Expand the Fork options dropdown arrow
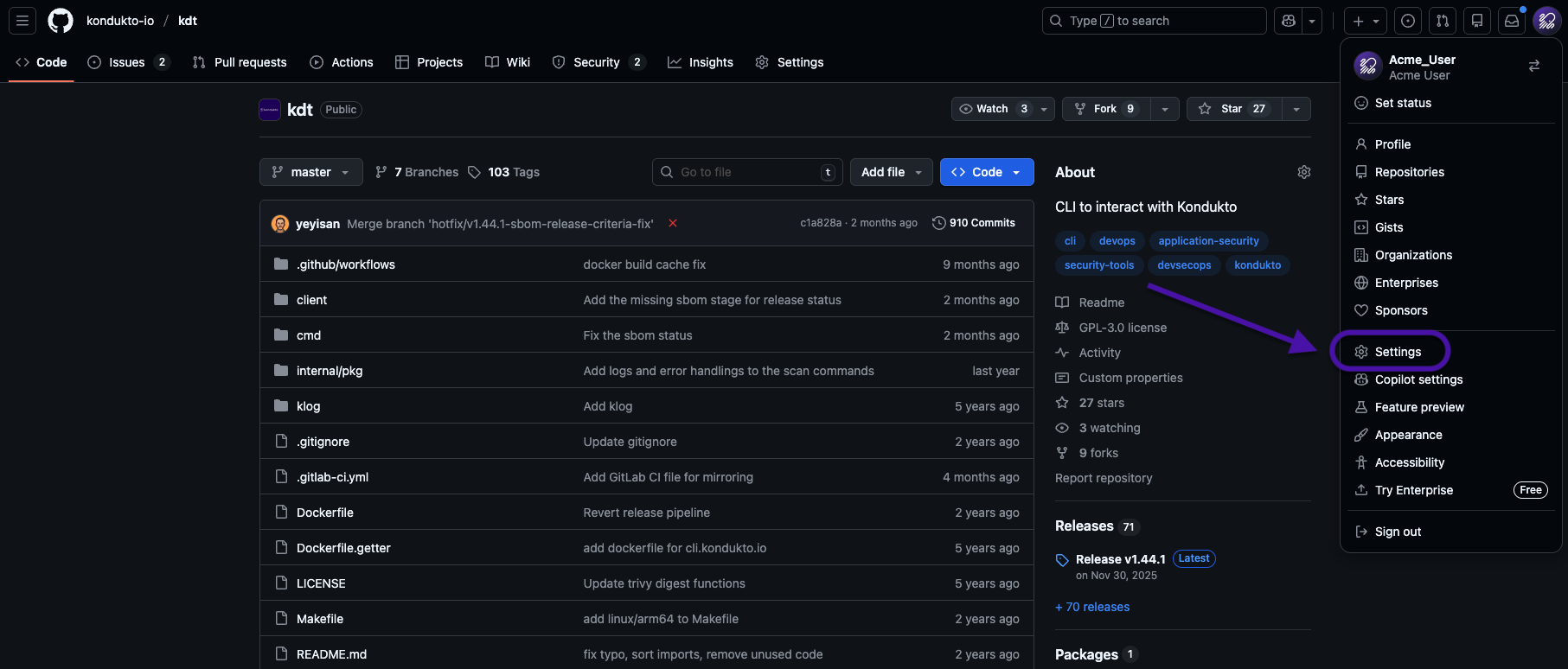The width and height of the screenshot is (1568, 669). tap(1165, 109)
